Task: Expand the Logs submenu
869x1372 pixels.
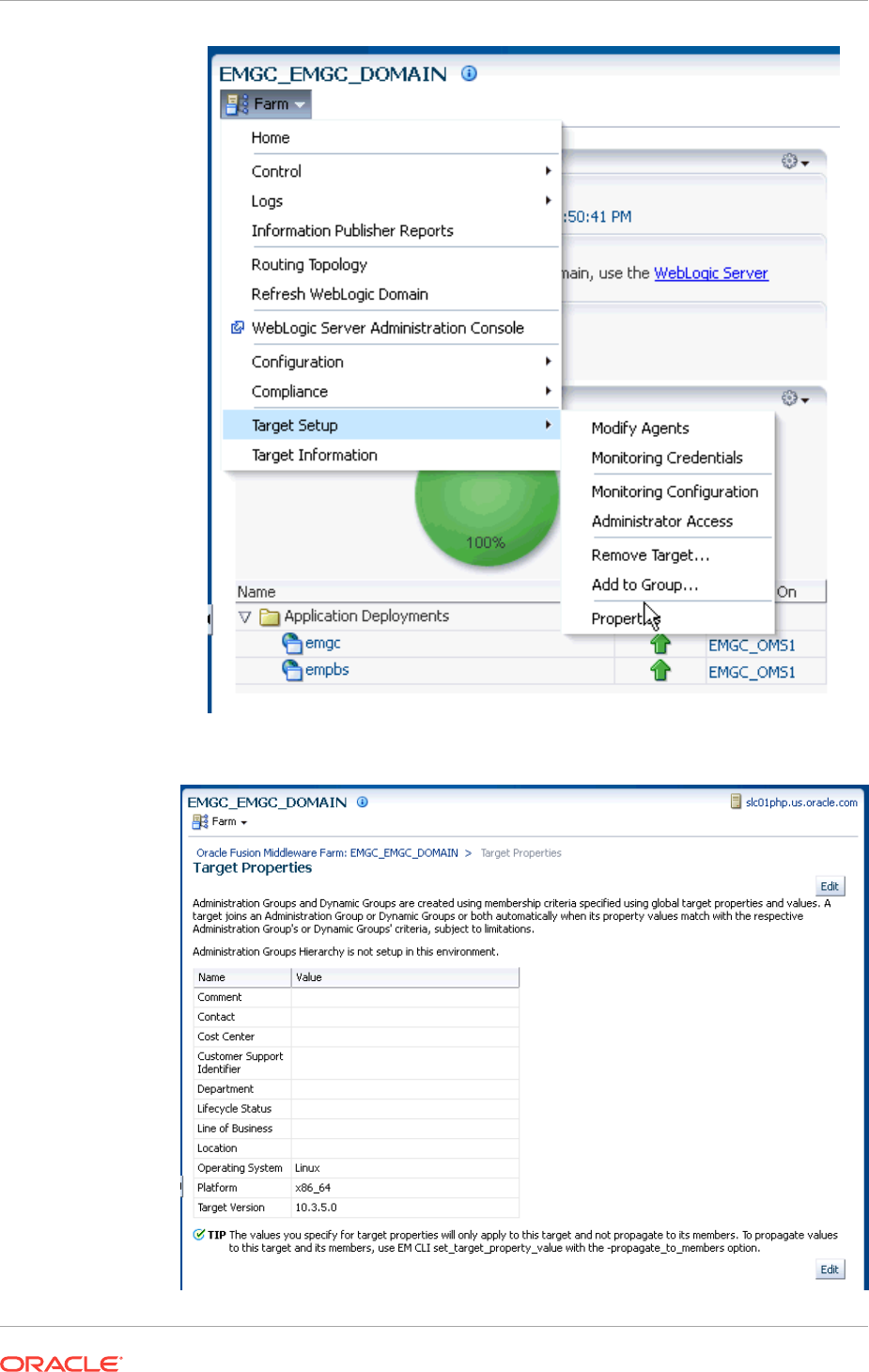Action: [x=392, y=201]
